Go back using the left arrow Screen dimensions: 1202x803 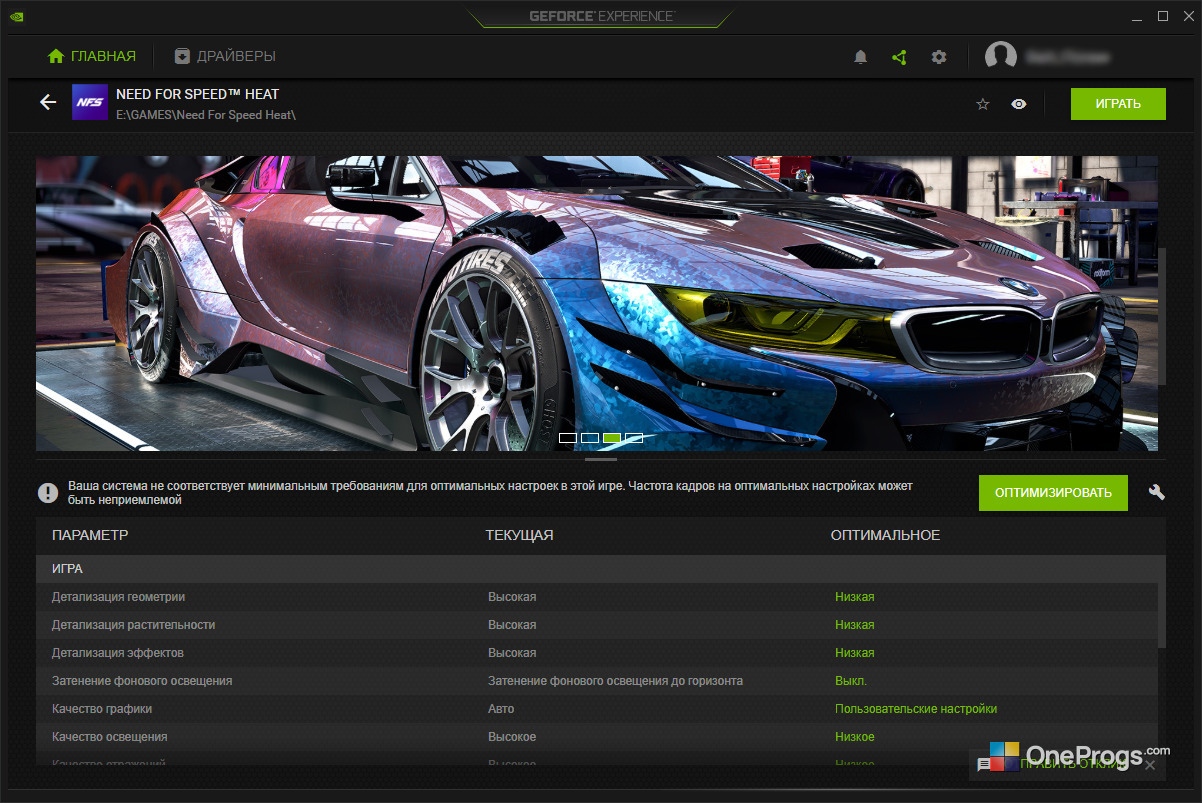coord(48,102)
